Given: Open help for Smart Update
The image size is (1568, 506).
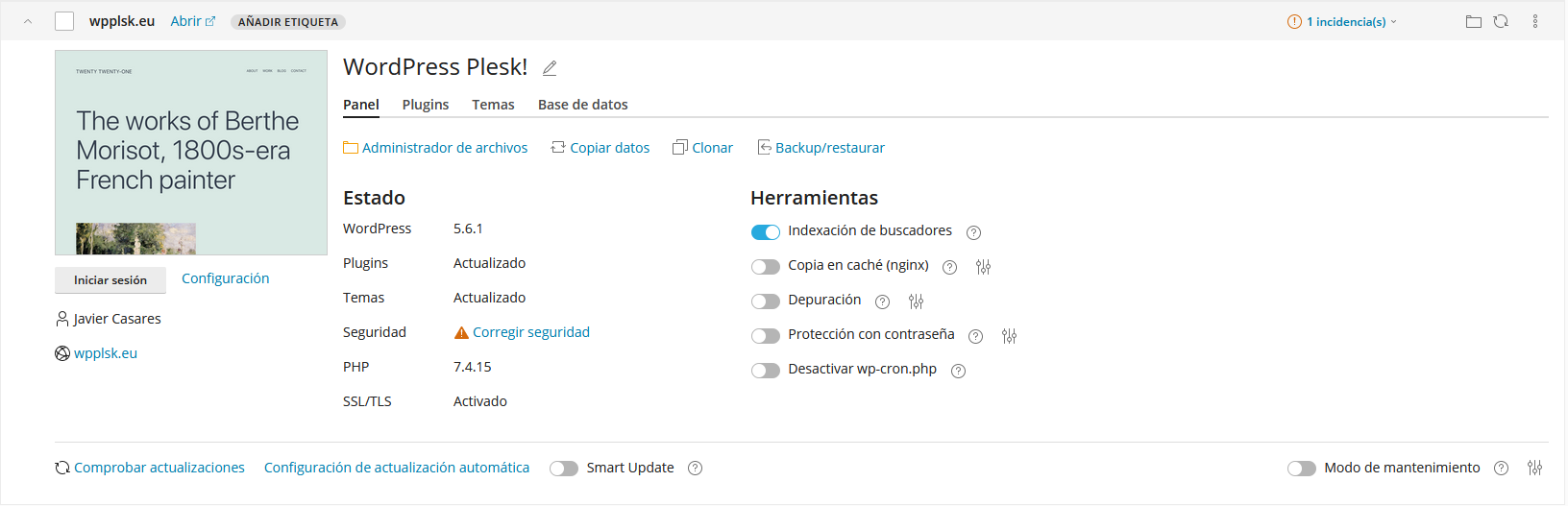Looking at the screenshot, I should click(696, 469).
